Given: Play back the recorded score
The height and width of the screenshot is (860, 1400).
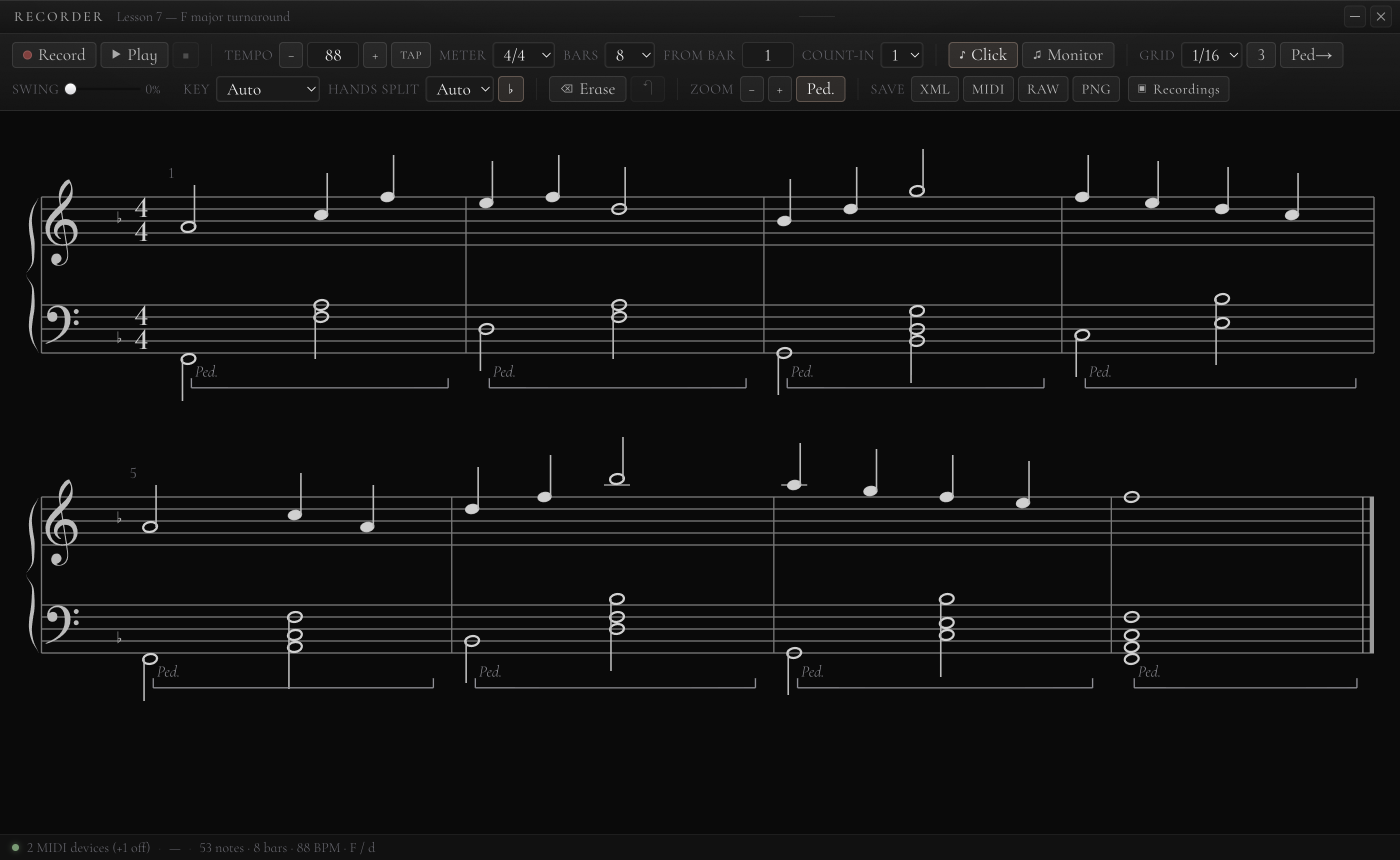Looking at the screenshot, I should [x=134, y=54].
